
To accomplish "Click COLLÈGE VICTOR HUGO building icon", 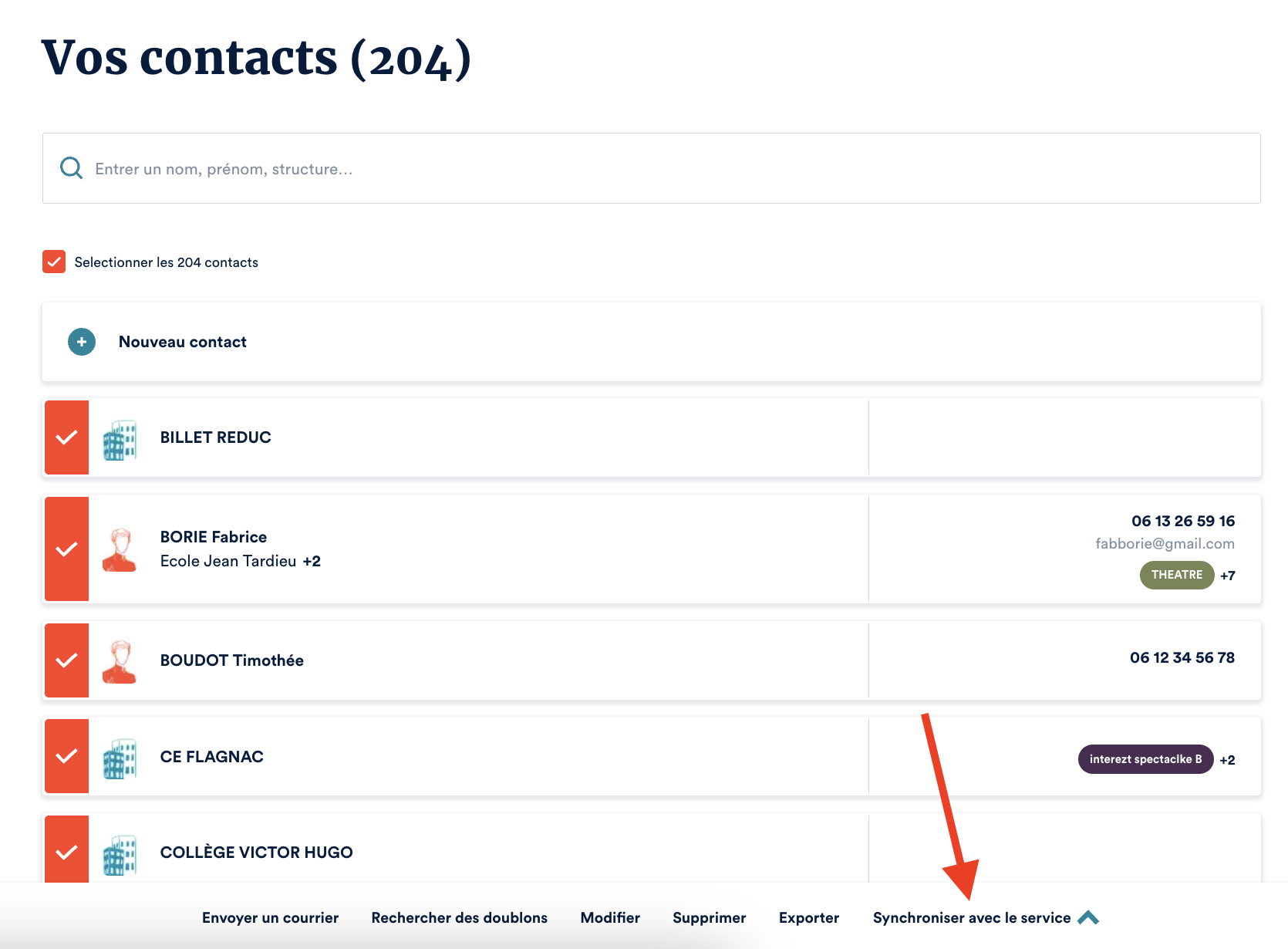I will (120, 854).
